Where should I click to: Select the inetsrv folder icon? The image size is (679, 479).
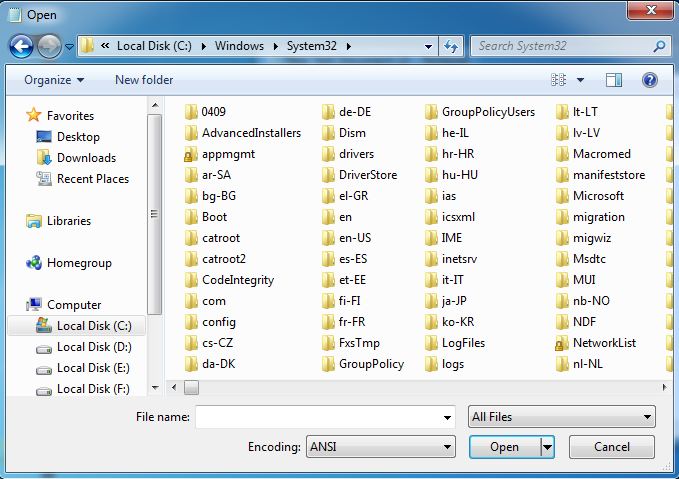coord(431,259)
